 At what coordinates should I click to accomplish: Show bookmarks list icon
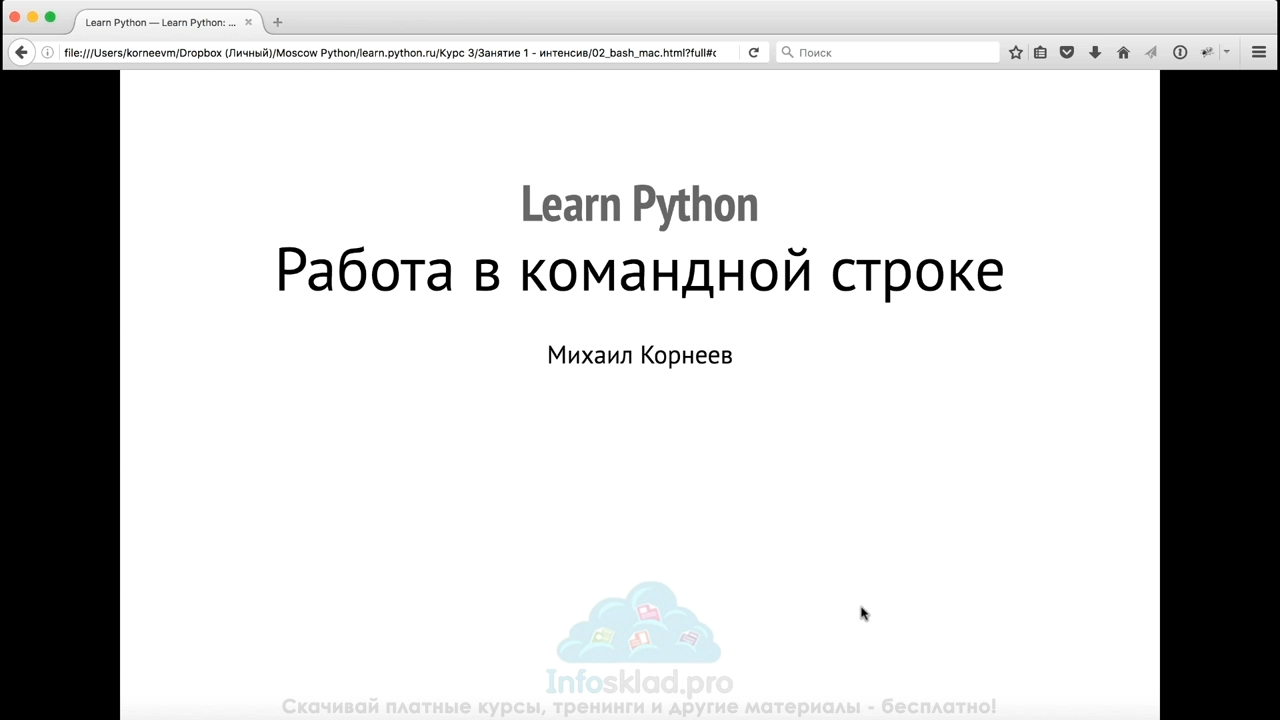[1041, 52]
